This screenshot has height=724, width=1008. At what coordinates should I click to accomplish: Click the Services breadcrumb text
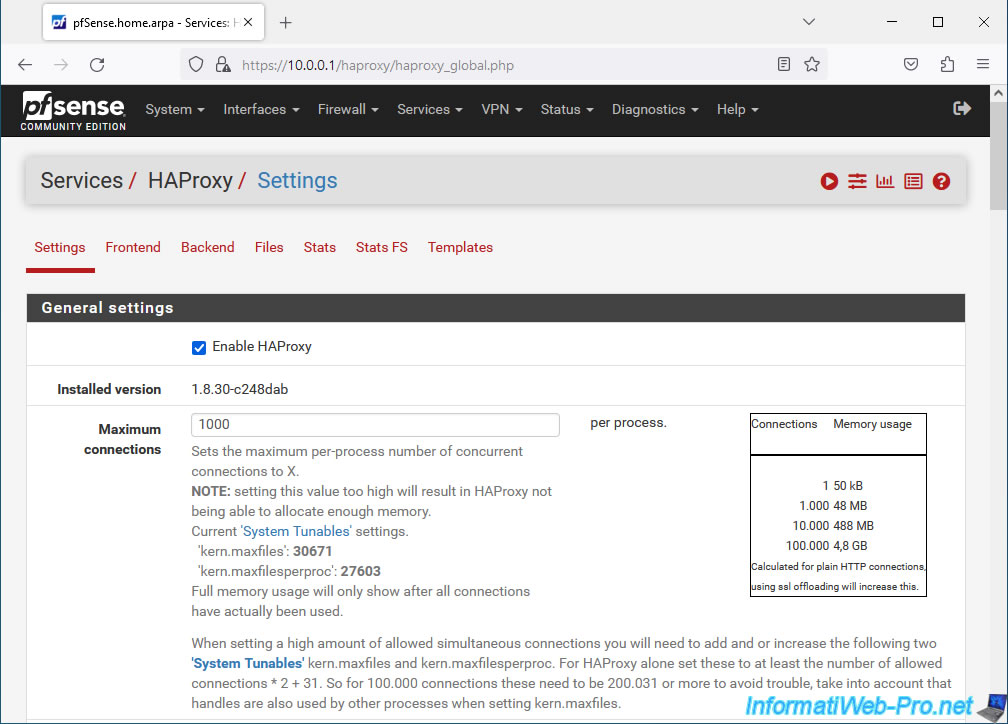(82, 181)
